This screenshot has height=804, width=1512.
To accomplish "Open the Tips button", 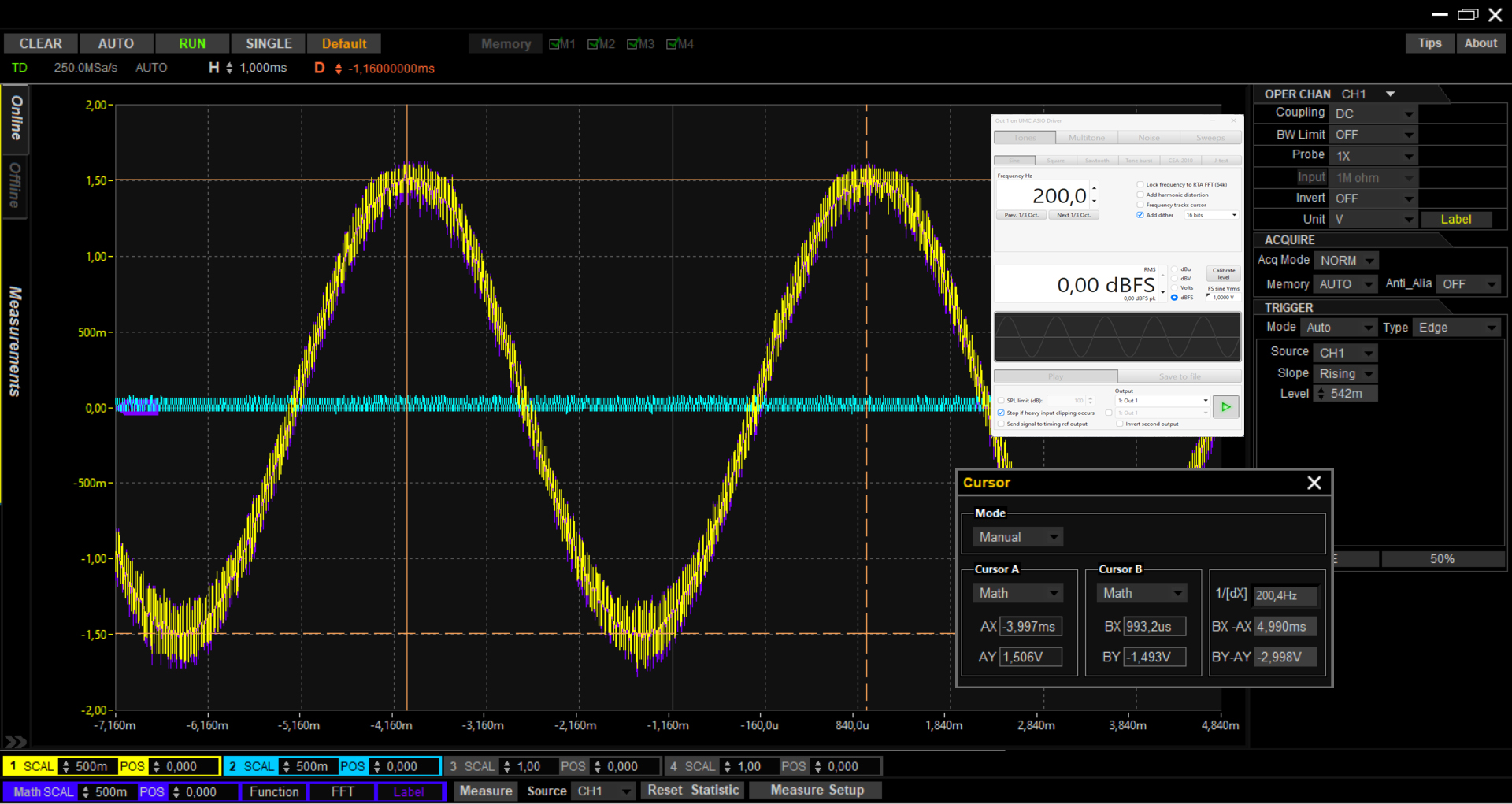I will coord(1429,43).
